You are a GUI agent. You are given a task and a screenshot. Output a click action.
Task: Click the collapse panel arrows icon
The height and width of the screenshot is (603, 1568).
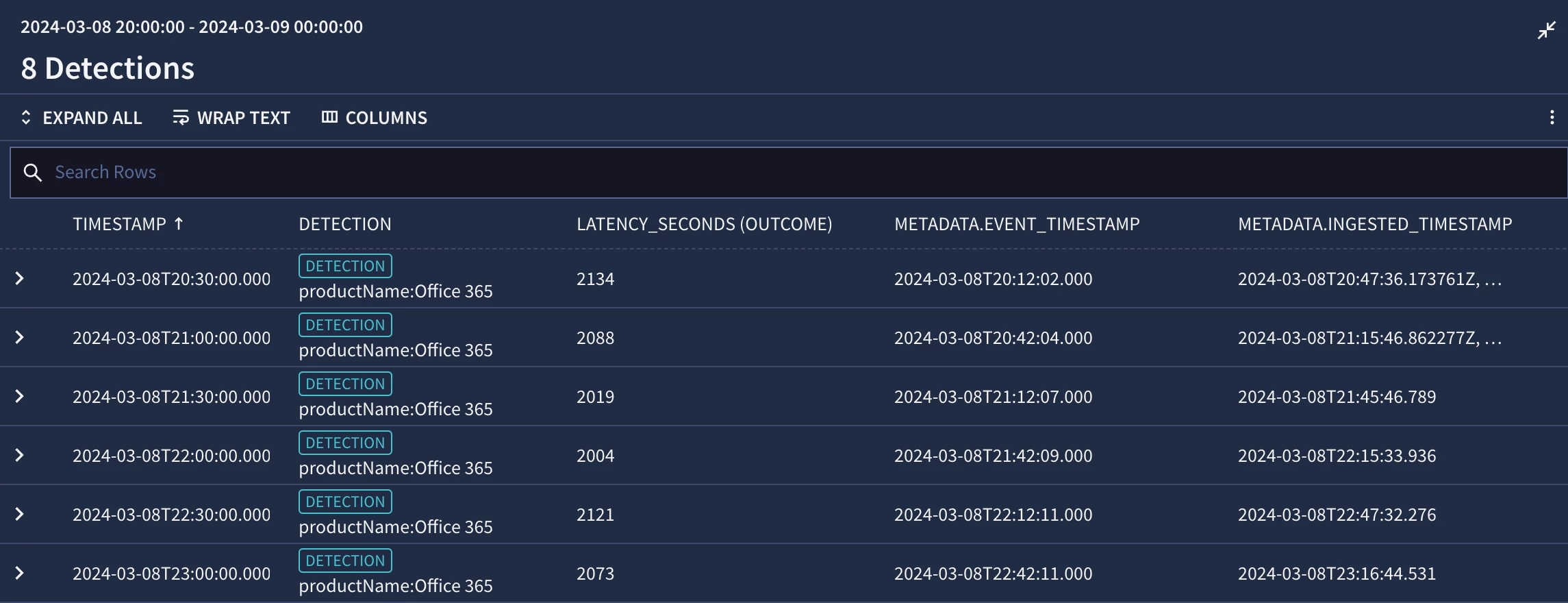pyautogui.click(x=1546, y=31)
